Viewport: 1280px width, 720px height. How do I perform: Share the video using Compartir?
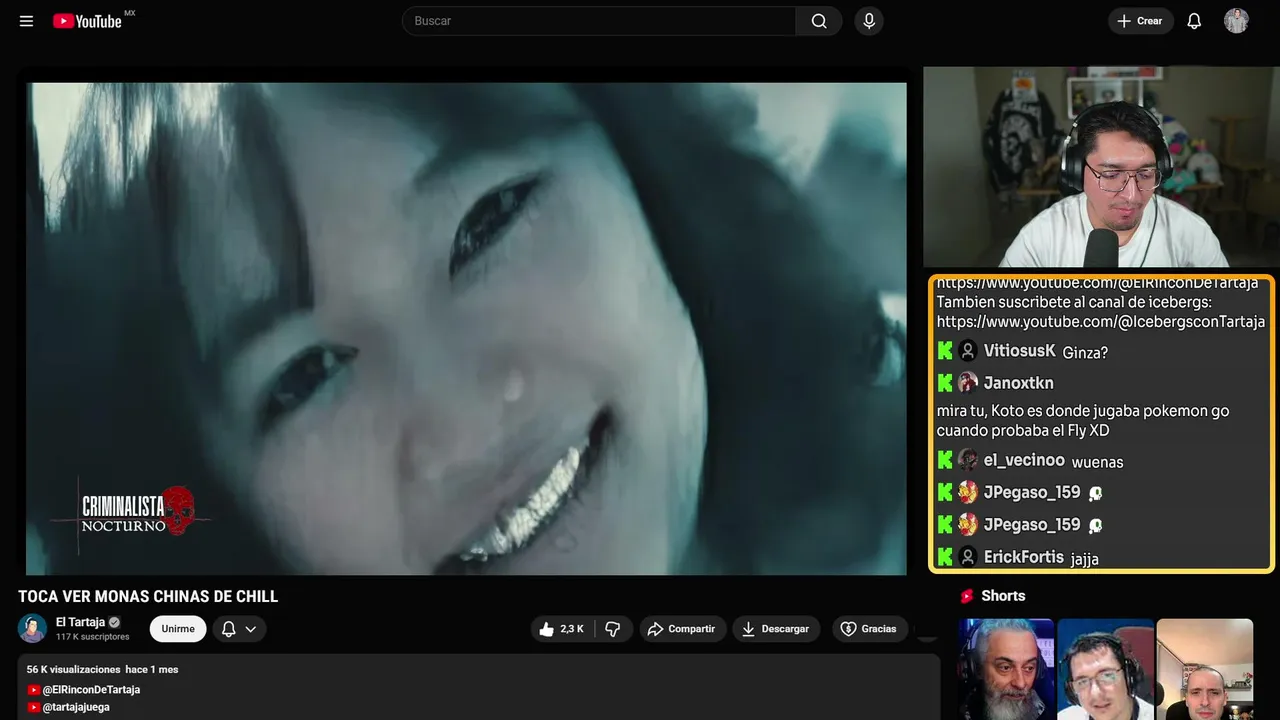(x=683, y=629)
